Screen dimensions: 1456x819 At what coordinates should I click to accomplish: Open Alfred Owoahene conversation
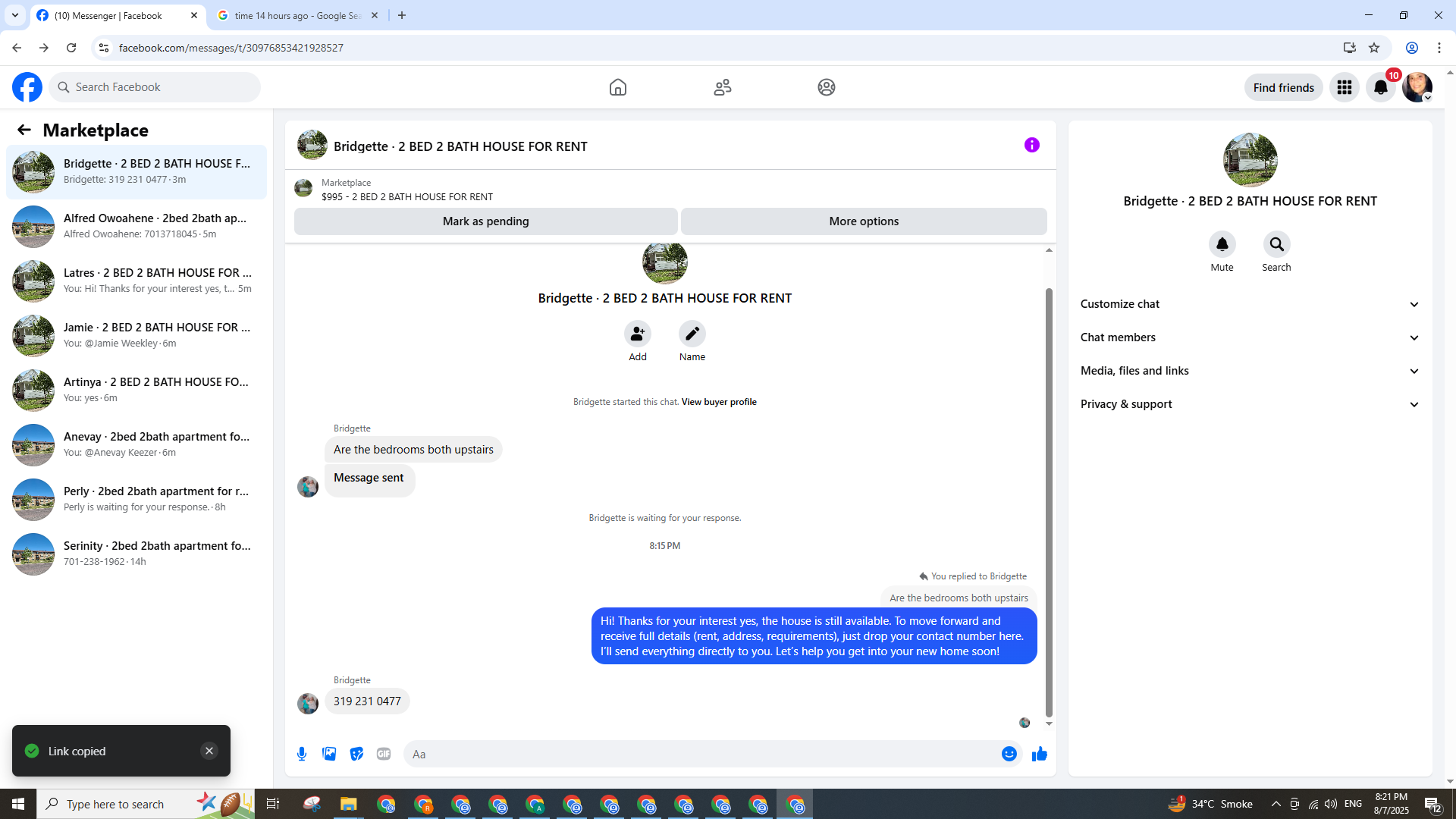[x=136, y=227]
